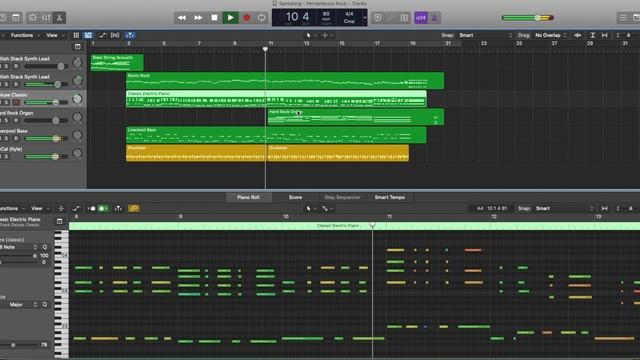Screen dimensions: 640x360
Task: Switch to the Step Sequencer tab
Action: click(x=342, y=197)
